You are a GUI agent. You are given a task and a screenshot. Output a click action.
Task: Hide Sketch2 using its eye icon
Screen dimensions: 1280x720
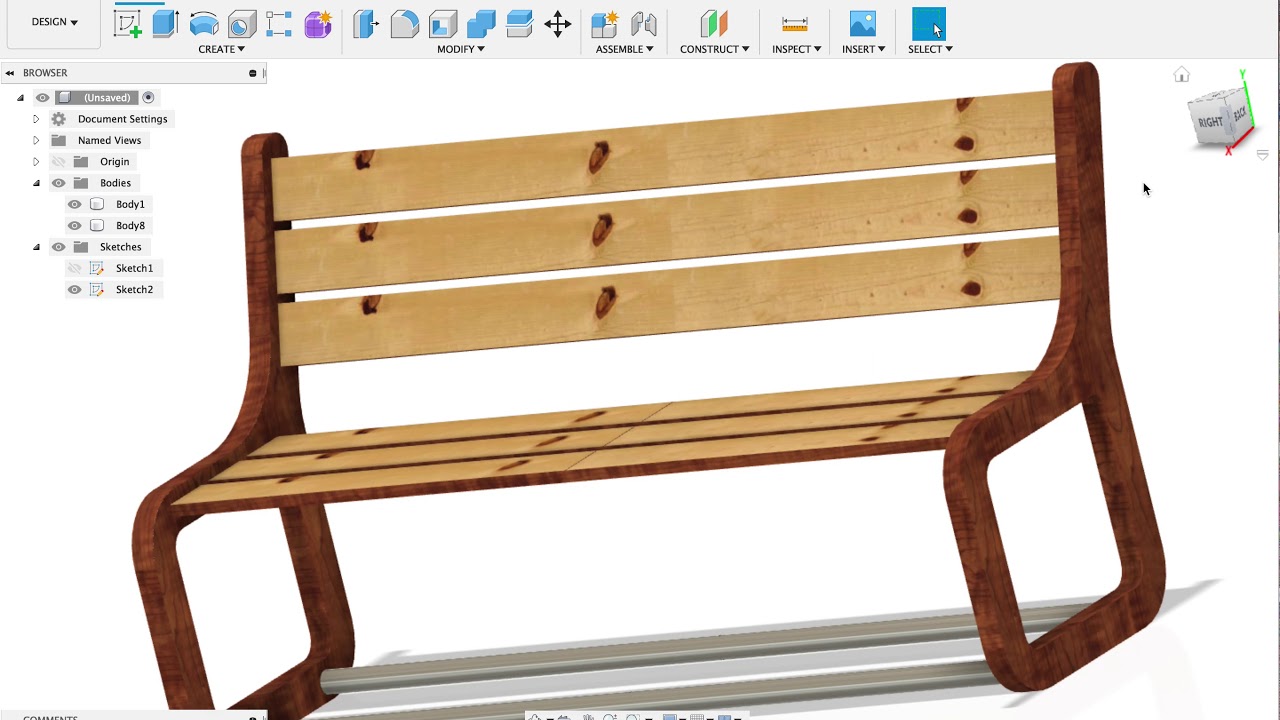tap(74, 290)
